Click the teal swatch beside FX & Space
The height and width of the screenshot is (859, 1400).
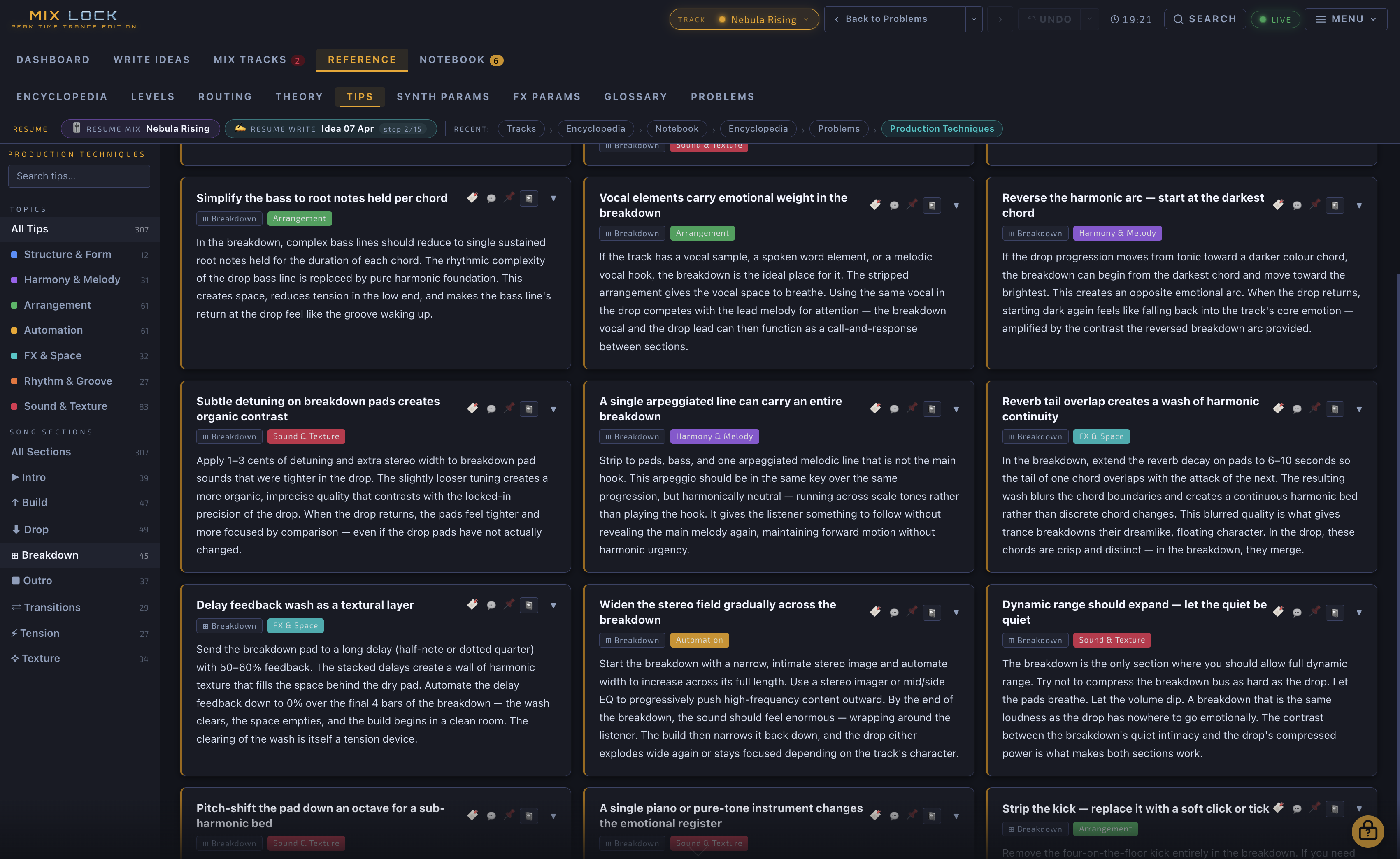click(14, 356)
